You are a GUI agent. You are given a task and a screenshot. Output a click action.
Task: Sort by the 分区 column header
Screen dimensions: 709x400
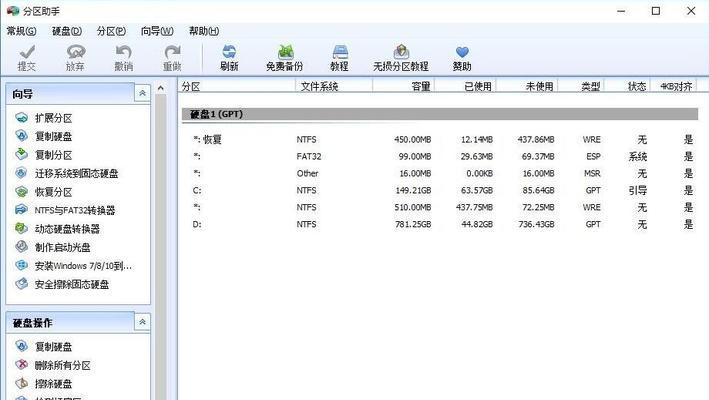tap(236, 86)
